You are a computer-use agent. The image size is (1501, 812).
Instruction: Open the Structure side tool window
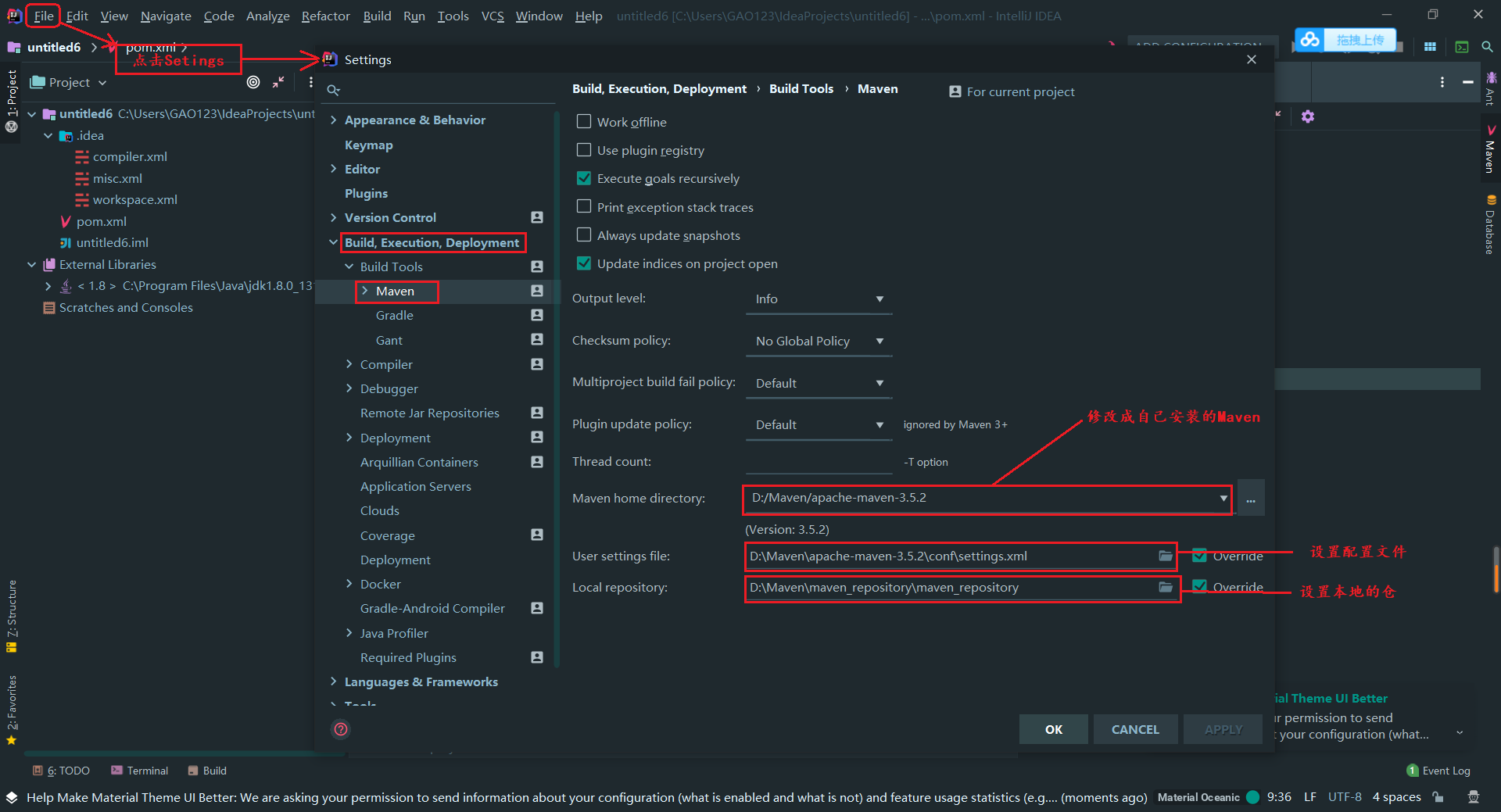click(x=12, y=616)
